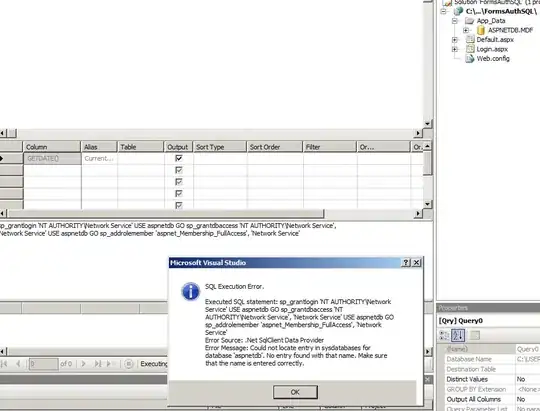Click the Current... alias cell
The height and width of the screenshot is (411, 540).
tap(100, 158)
